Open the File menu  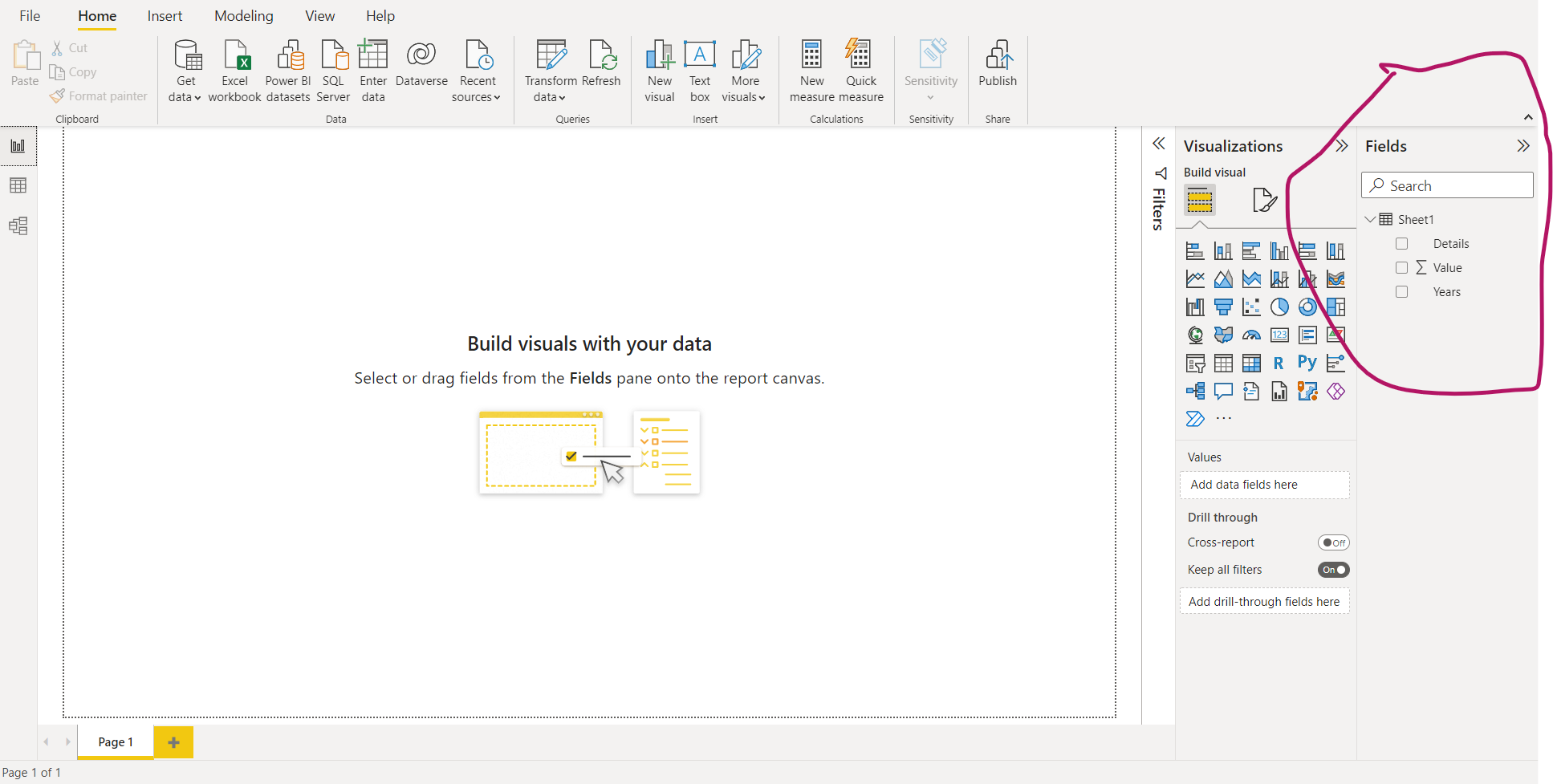30,16
